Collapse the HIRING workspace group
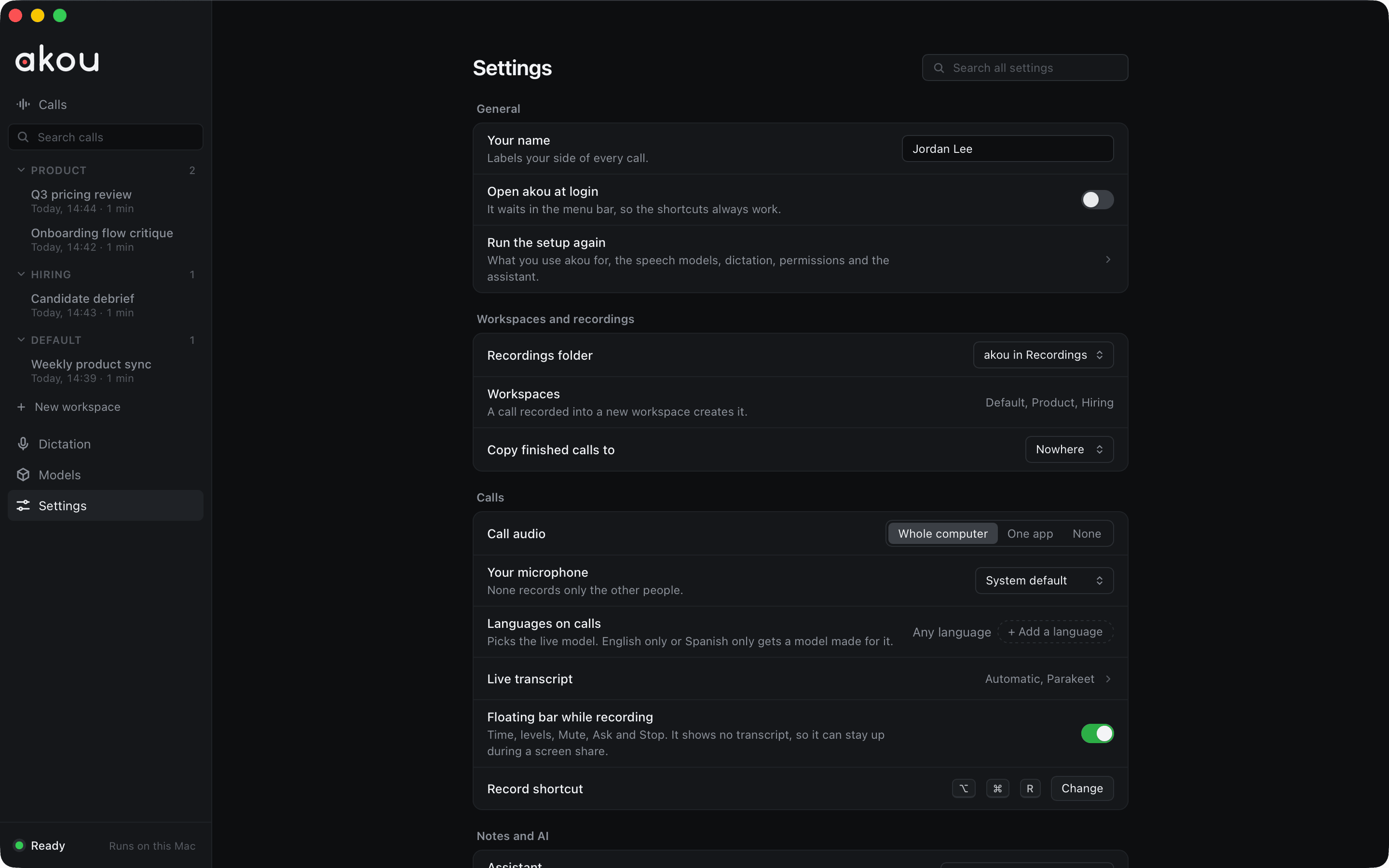Viewport: 1389px width, 868px height. (x=21, y=274)
